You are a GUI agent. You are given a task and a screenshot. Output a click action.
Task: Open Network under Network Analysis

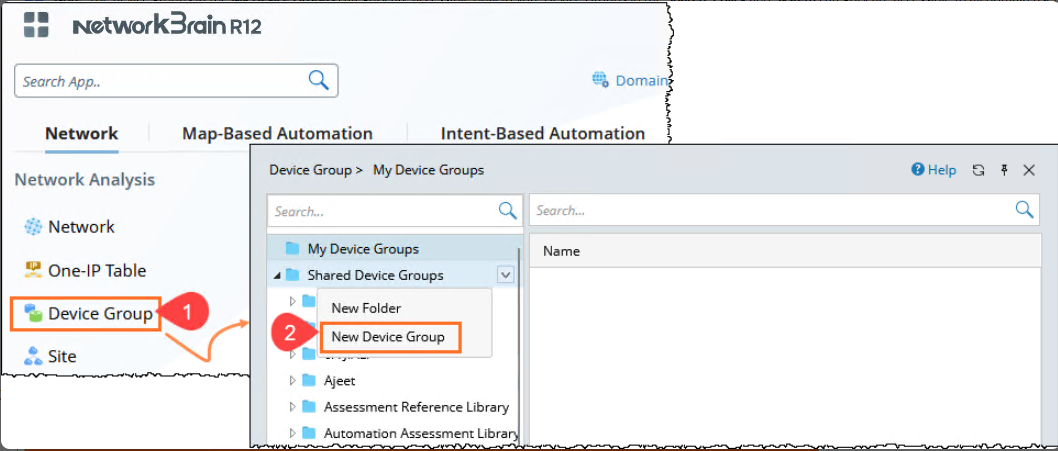click(80, 227)
